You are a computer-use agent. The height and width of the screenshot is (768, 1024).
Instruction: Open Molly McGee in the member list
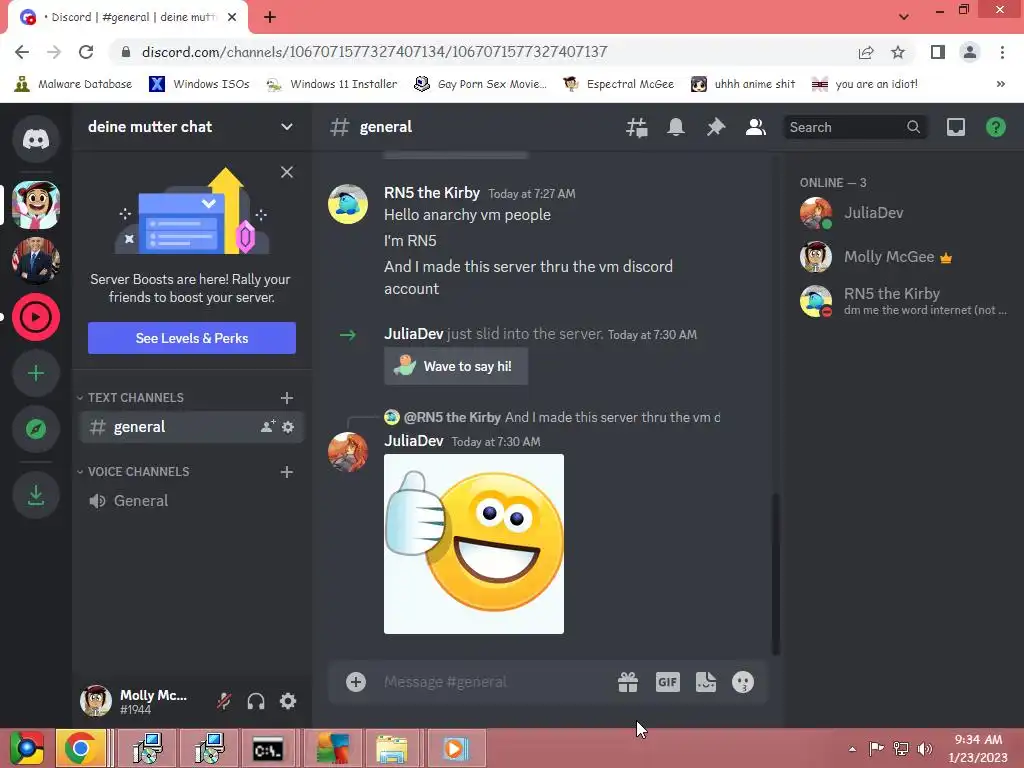coord(901,257)
